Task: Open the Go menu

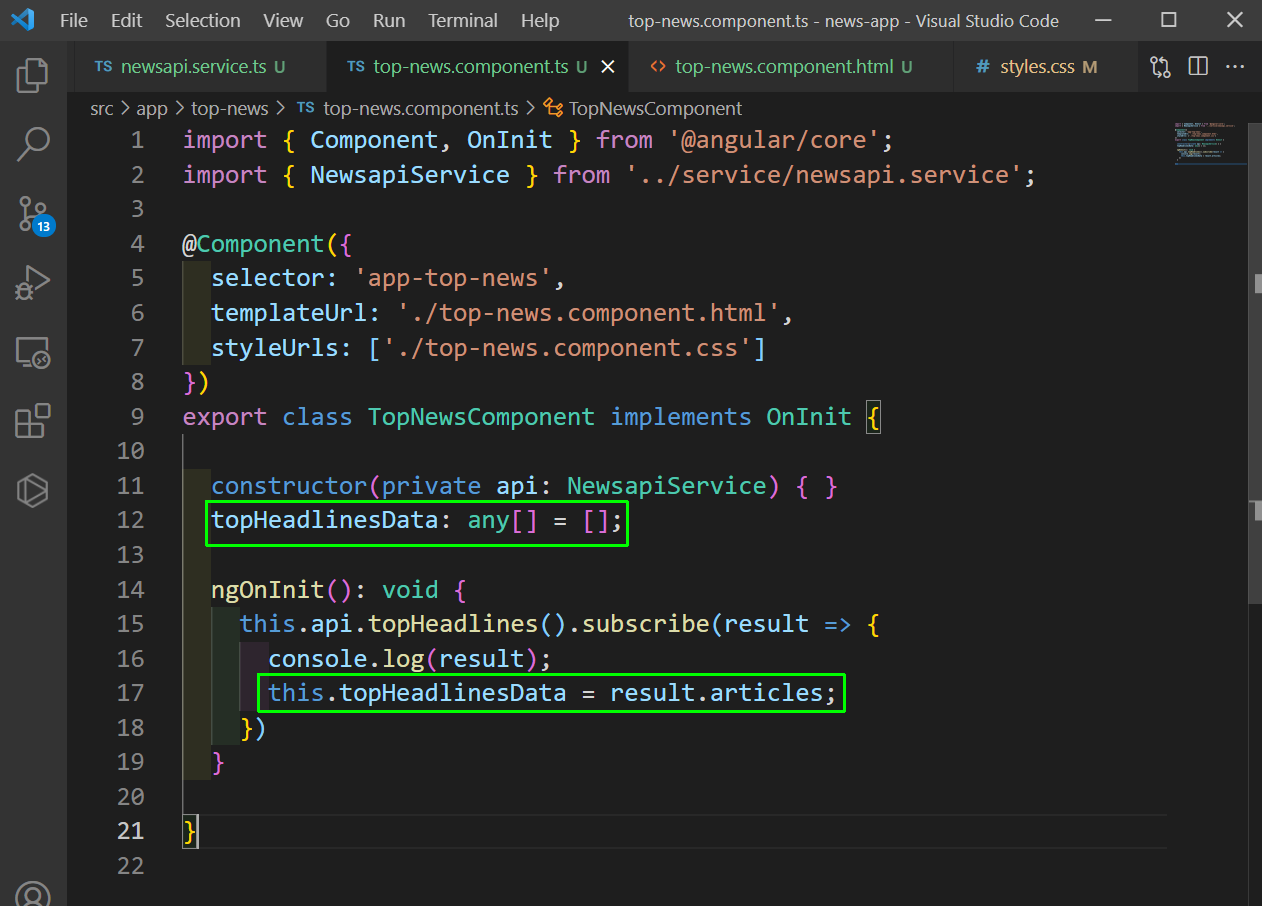Action: [x=338, y=20]
